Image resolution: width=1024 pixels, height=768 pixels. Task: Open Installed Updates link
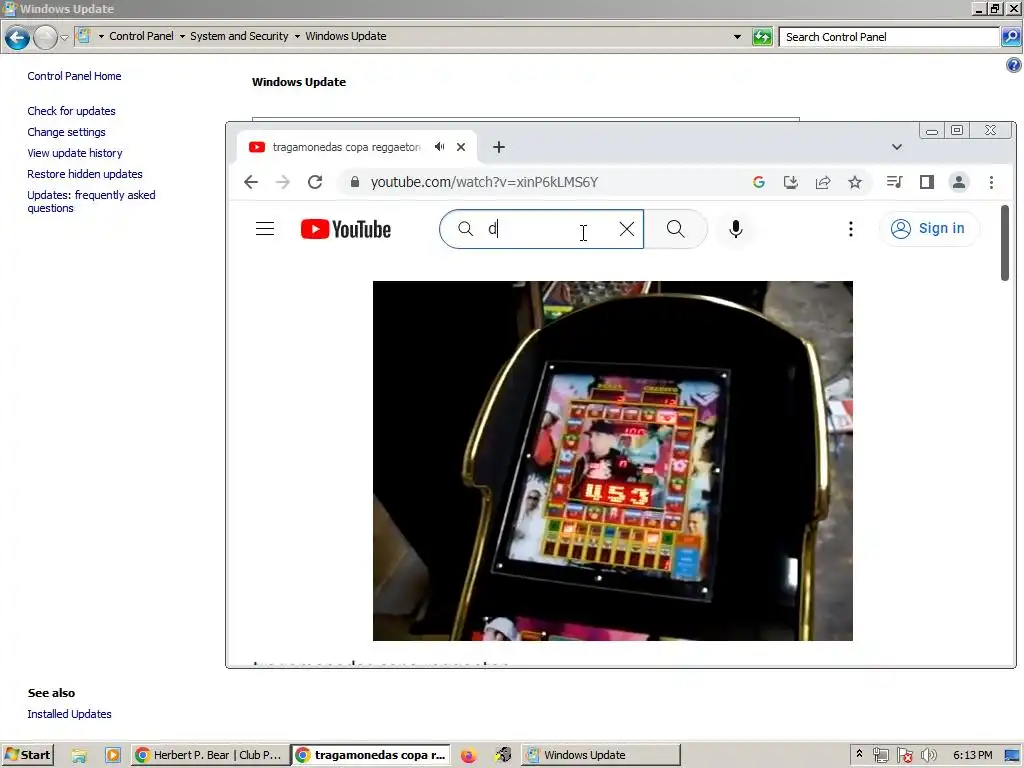tap(69, 714)
